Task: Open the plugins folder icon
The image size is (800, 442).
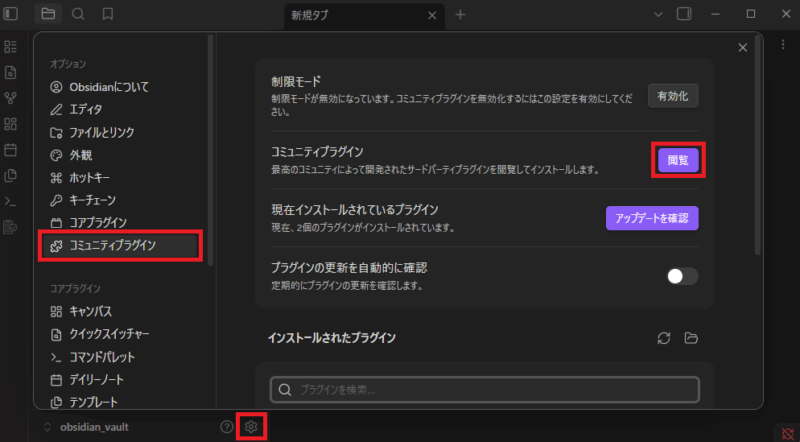Action: [x=691, y=338]
